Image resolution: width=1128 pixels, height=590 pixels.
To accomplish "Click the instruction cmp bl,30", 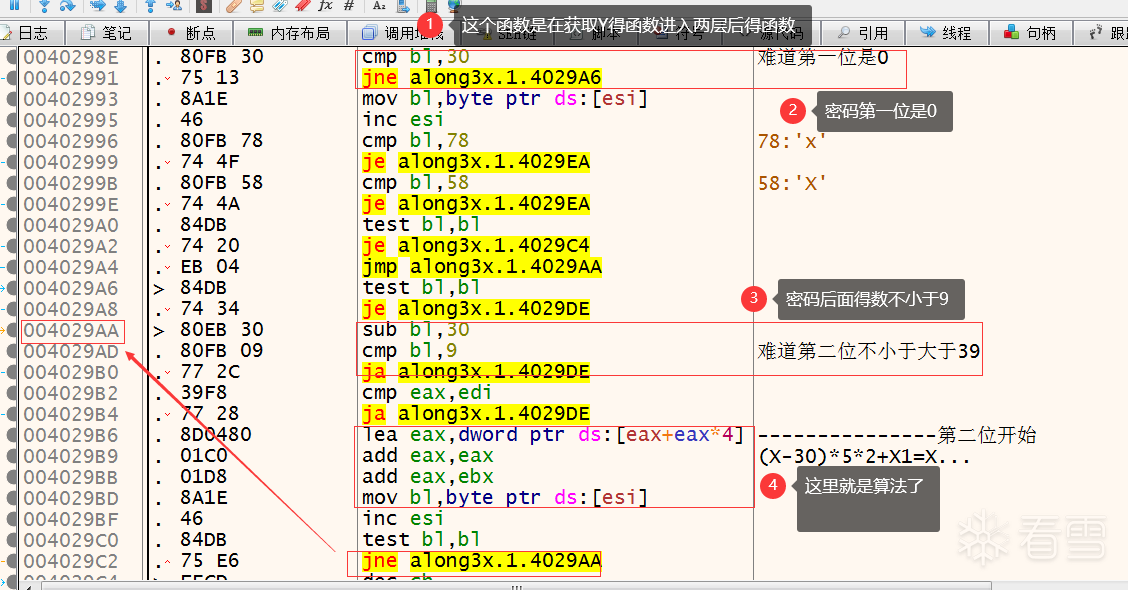I will pyautogui.click(x=415, y=57).
